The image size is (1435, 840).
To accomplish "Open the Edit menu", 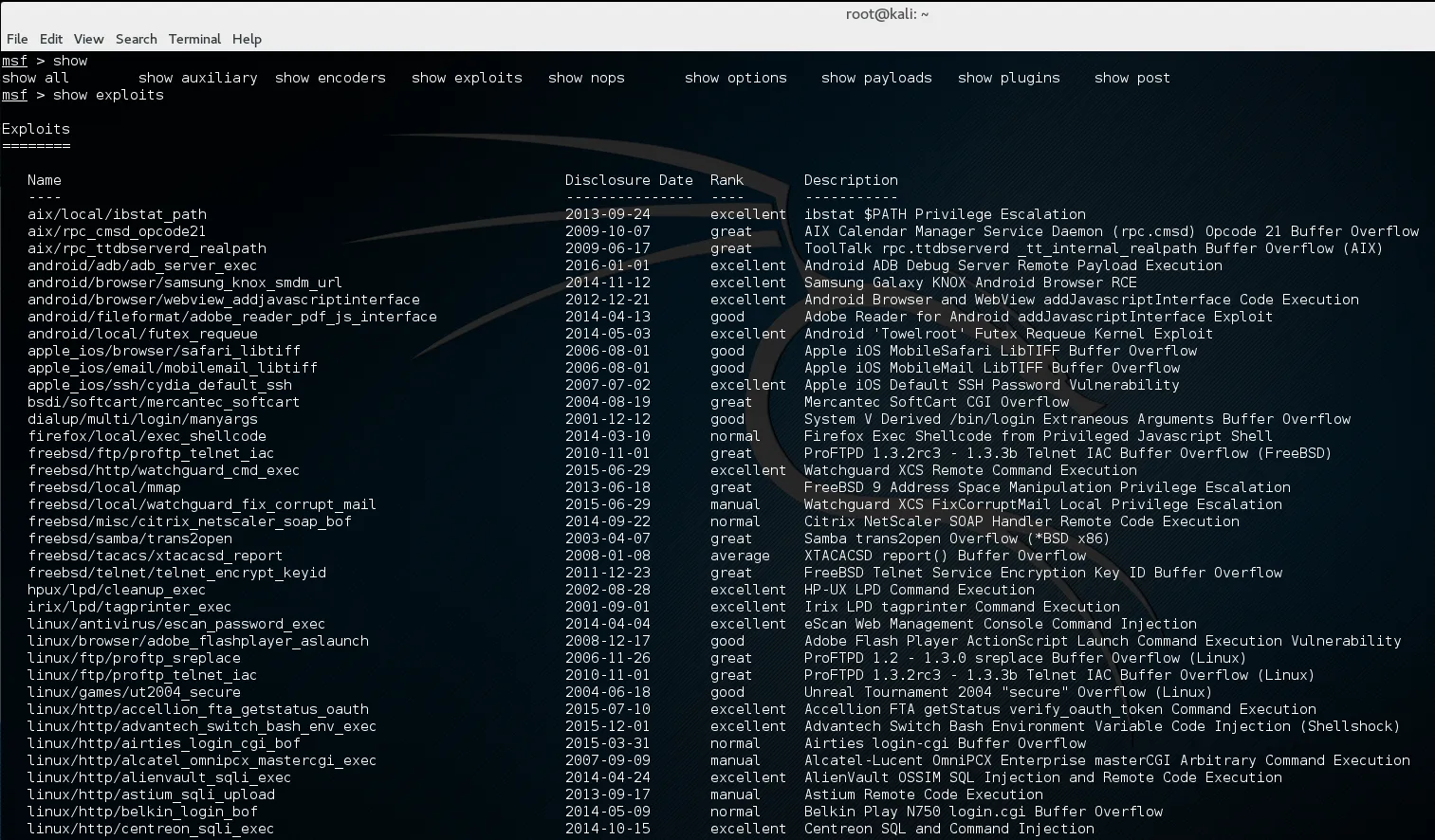I will [x=50, y=39].
